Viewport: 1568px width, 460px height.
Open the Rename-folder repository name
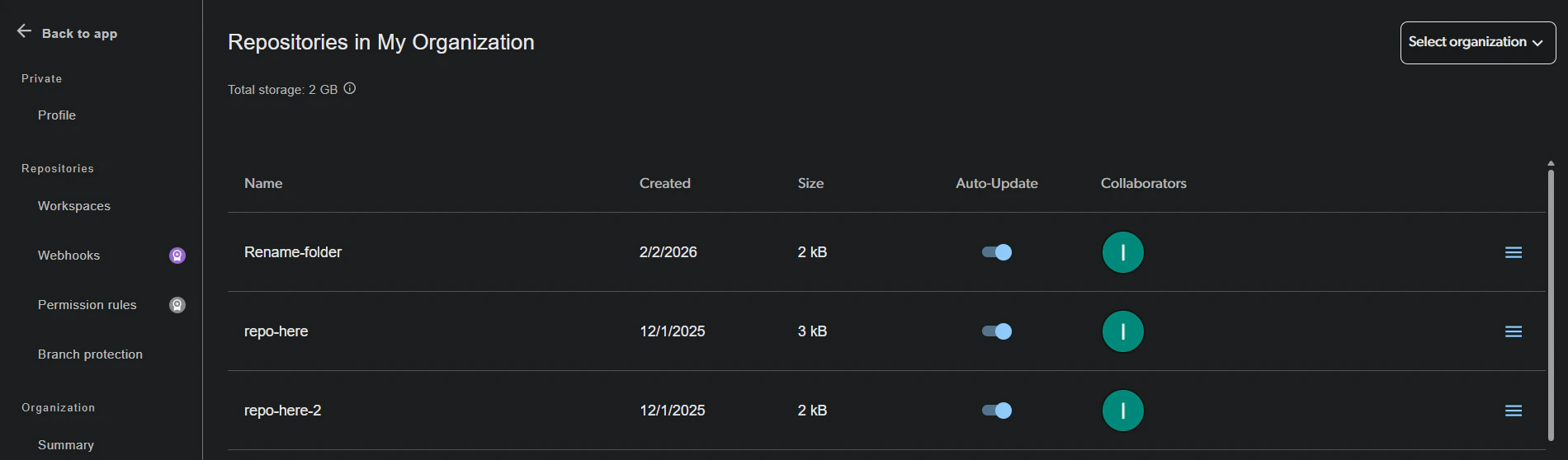point(293,252)
